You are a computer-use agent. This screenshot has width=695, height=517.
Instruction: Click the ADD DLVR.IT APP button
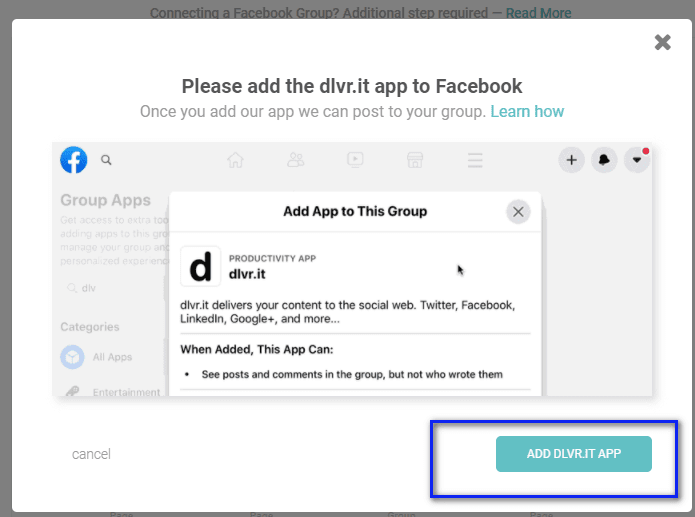[574, 453]
